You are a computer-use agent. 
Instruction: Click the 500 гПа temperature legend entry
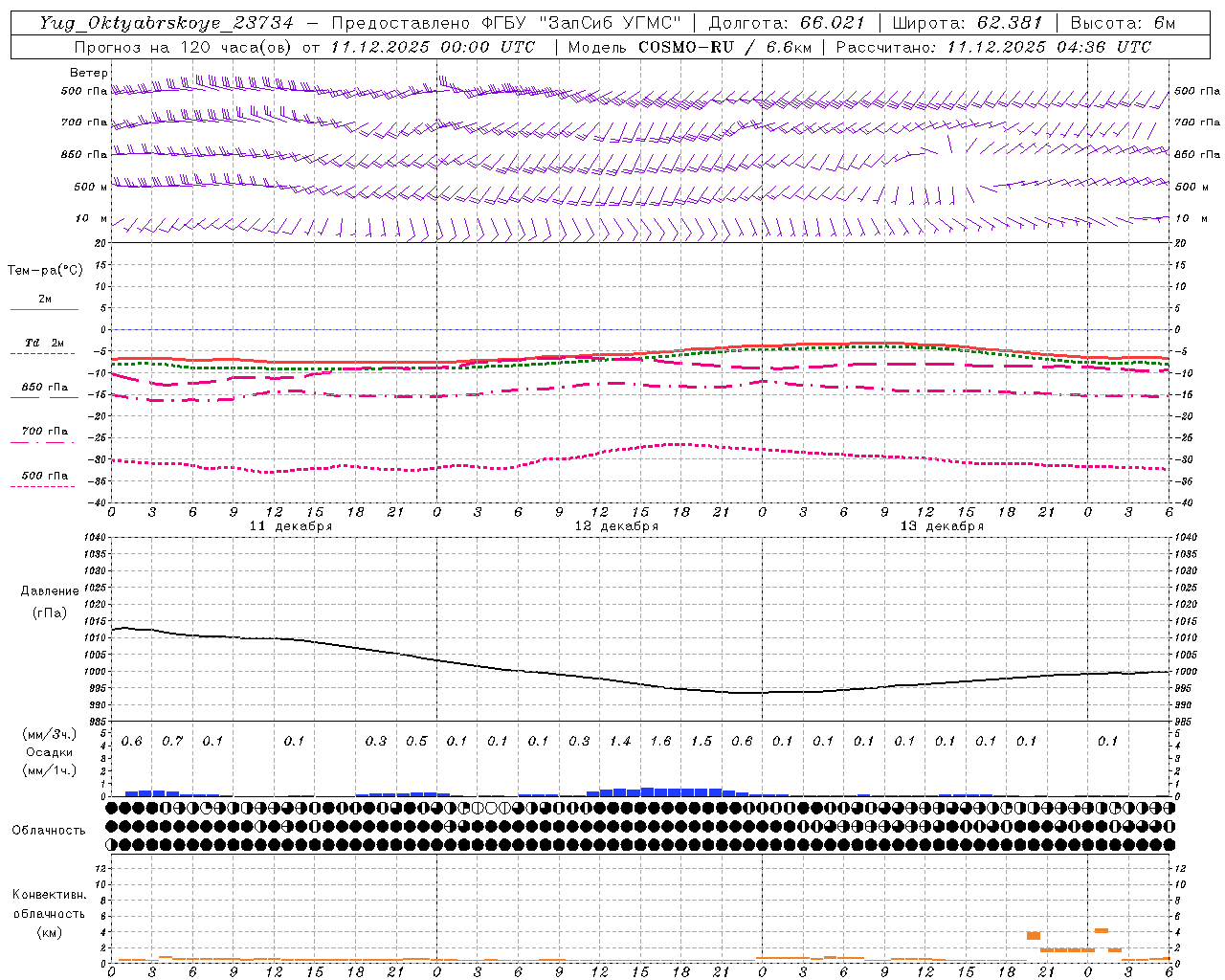[x=45, y=476]
